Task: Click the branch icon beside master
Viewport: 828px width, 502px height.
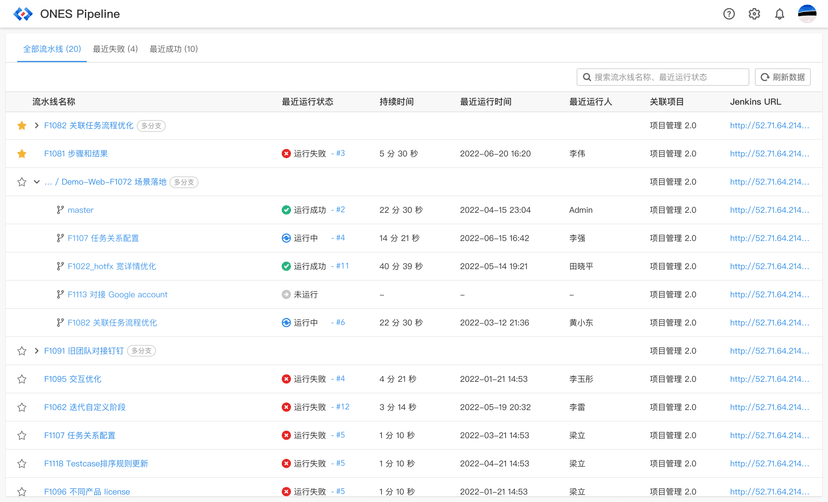Action: tap(60, 210)
